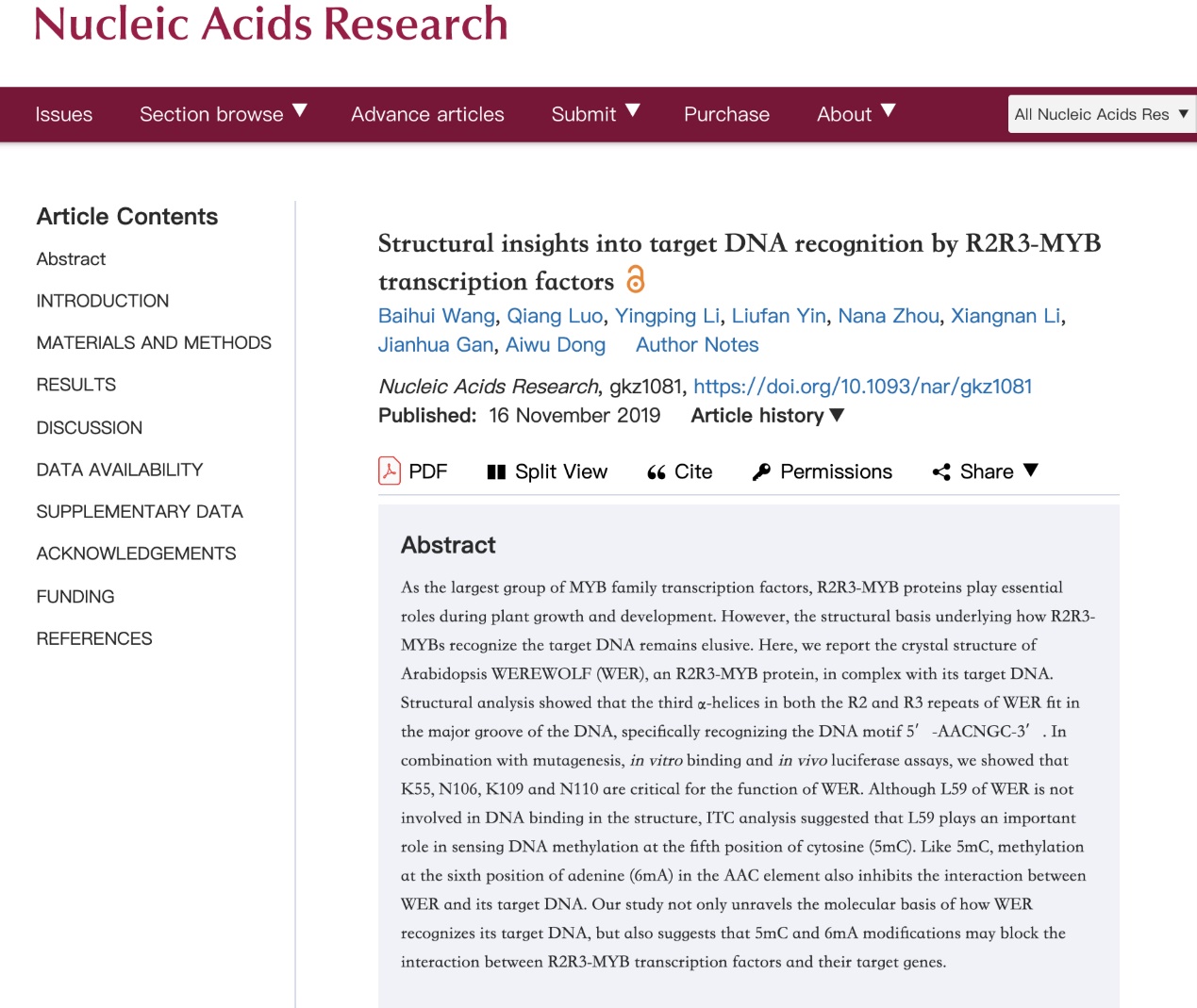Click the PDF document icon
The image size is (1197, 1008).
click(x=390, y=471)
